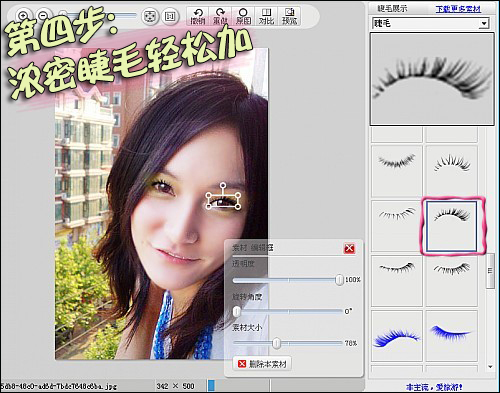Screen dimensions: 500x393
Task: Click the zoom out magnifier icon
Action: tap(43, 16)
